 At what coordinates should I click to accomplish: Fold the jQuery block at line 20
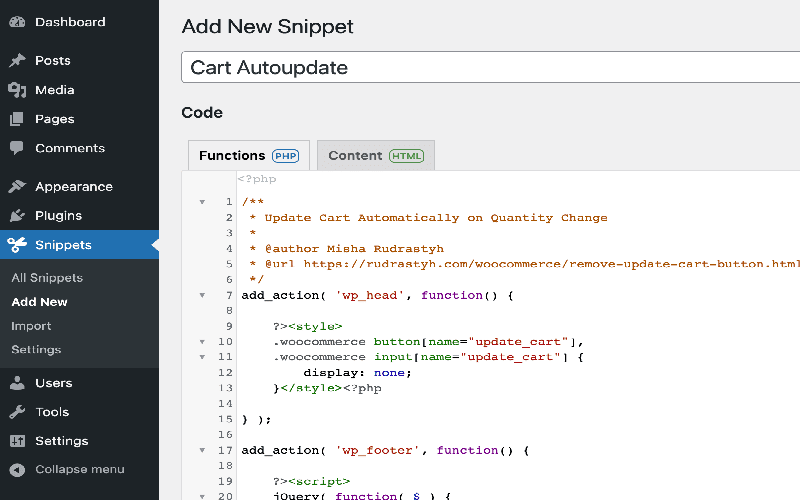point(202,496)
